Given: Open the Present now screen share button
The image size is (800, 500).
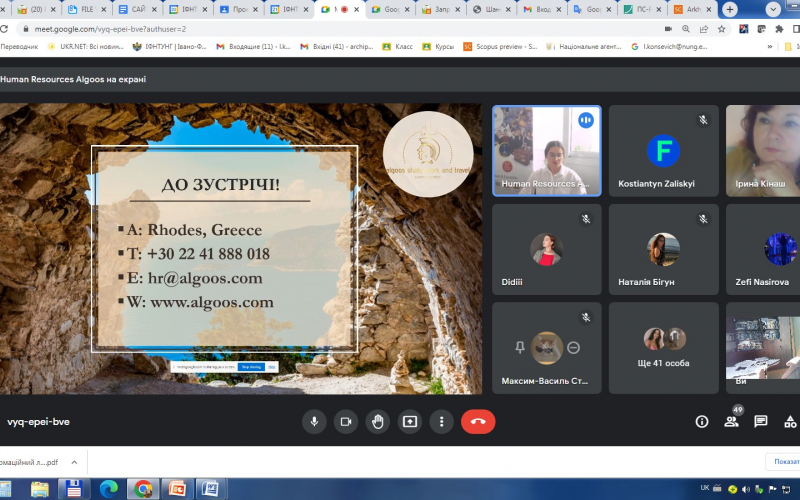Looking at the screenshot, I should click(410, 422).
